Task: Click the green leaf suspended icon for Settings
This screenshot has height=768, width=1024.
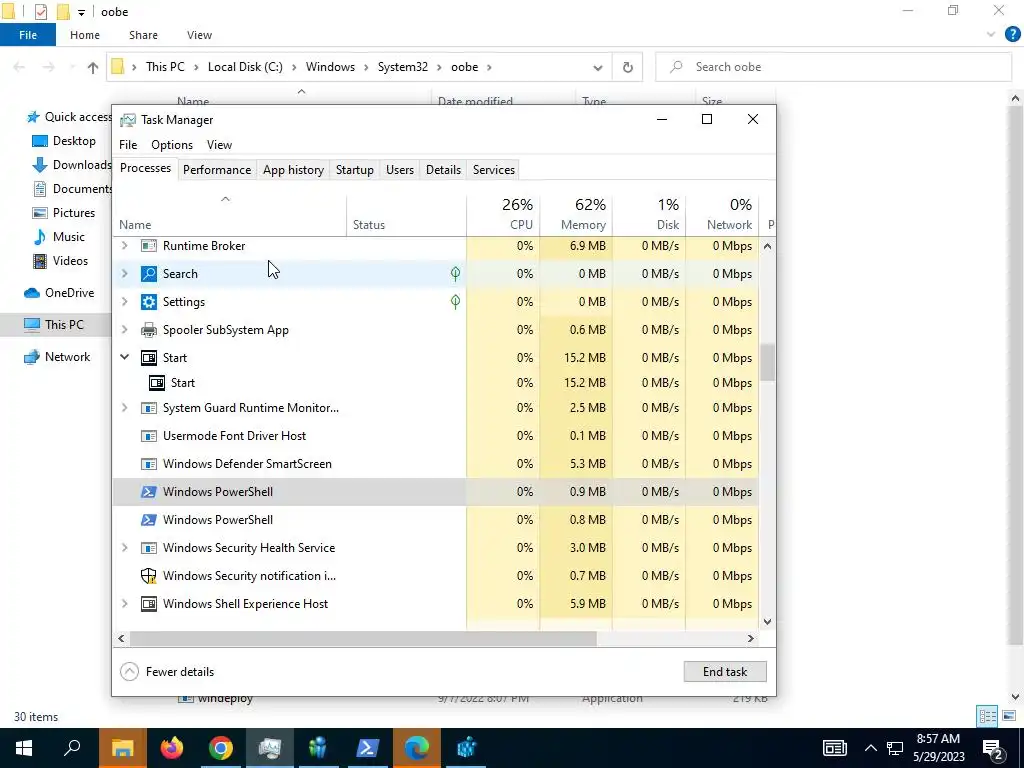Action: [x=455, y=302]
